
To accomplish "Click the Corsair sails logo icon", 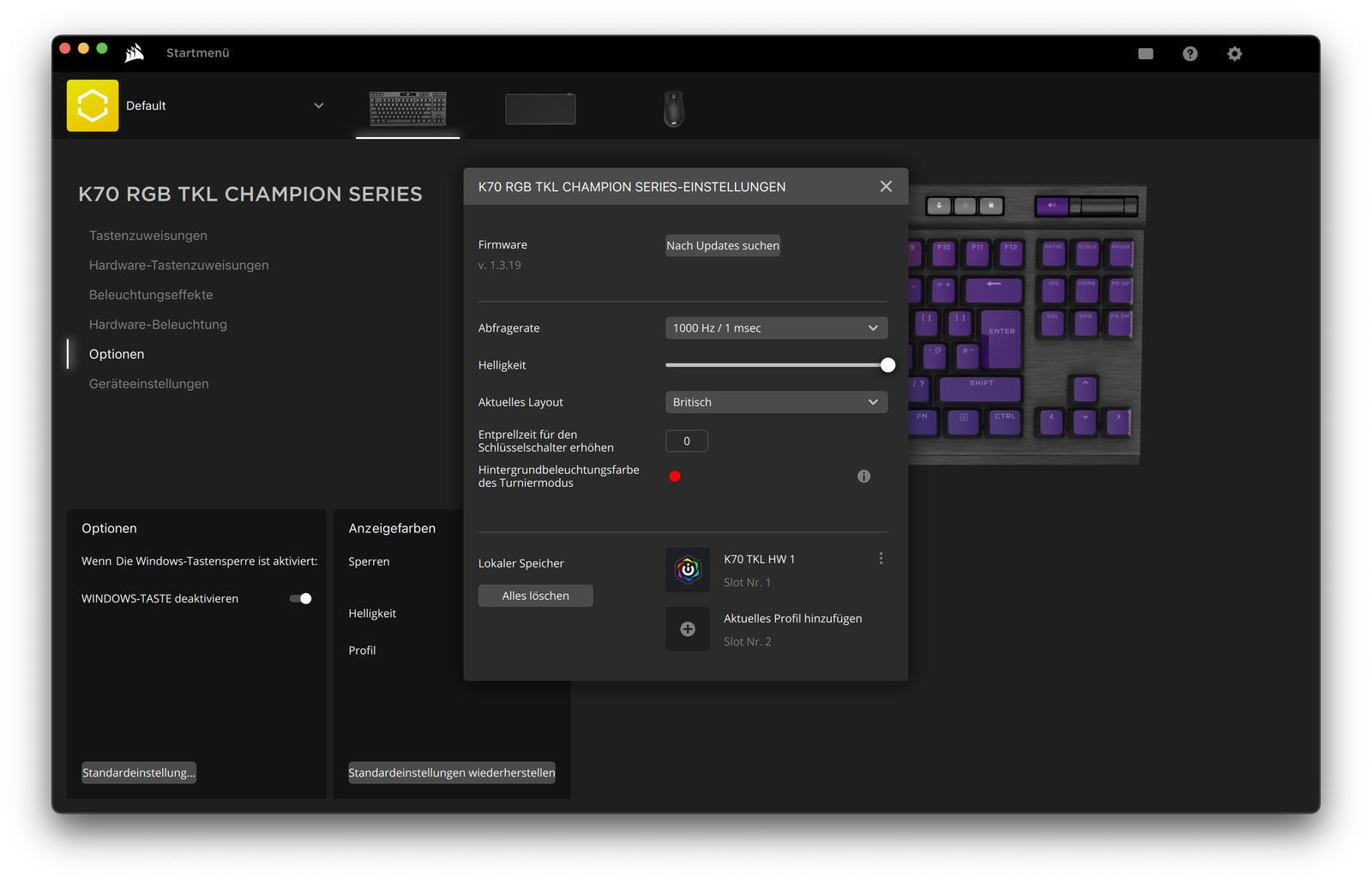I will click(x=135, y=53).
